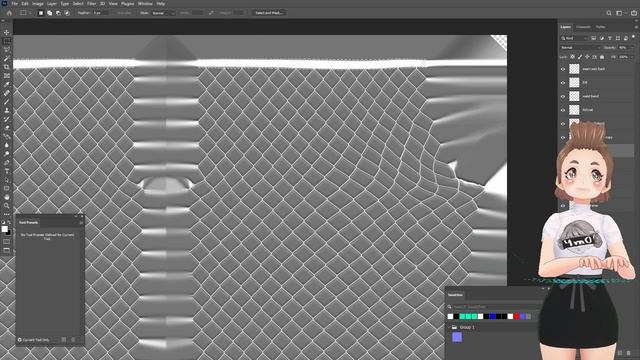Select the Magic Wand selection tool
Viewport: 640px width, 360px height.
pyautogui.click(x=7, y=58)
